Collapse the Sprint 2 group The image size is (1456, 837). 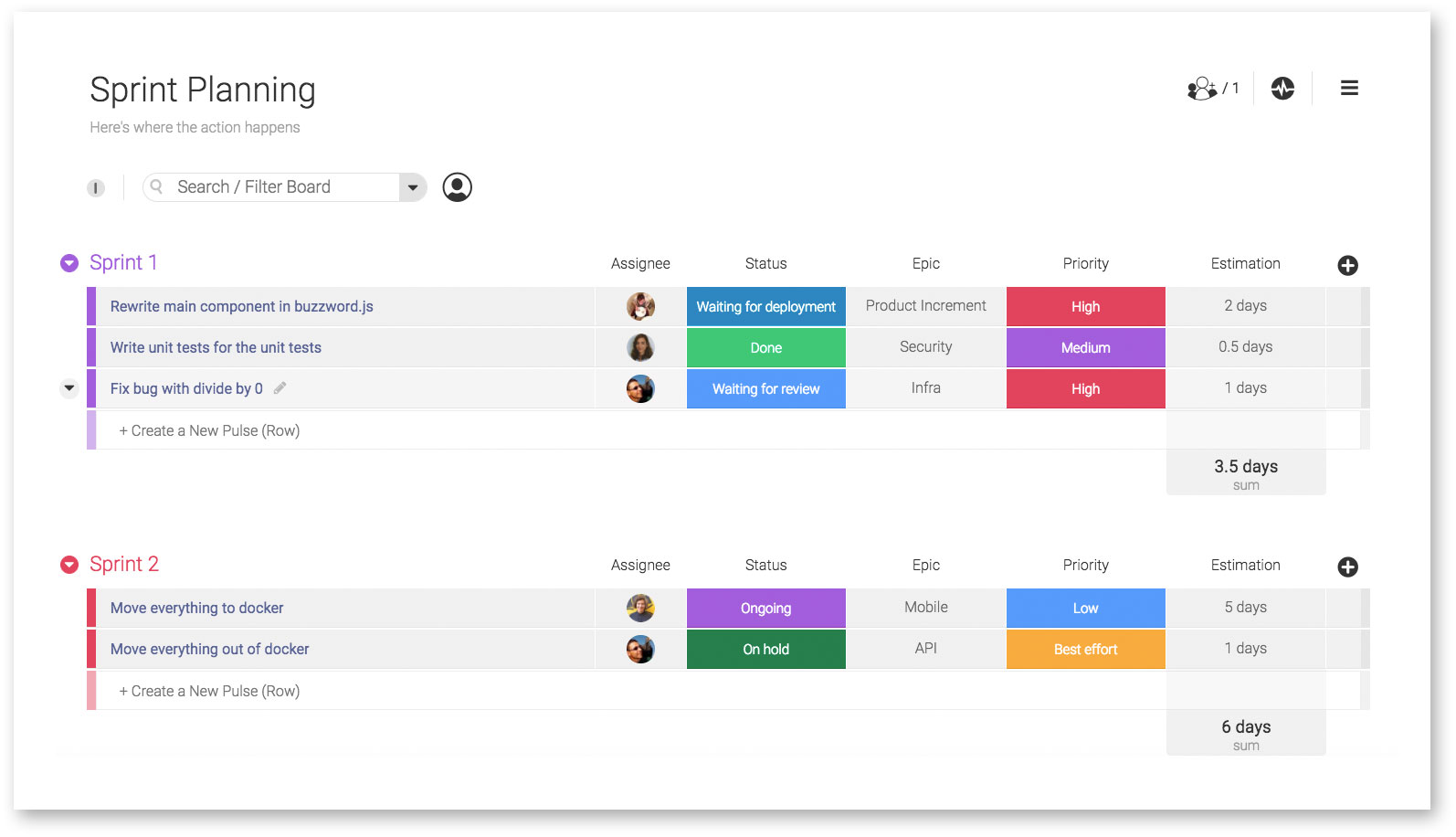click(69, 565)
